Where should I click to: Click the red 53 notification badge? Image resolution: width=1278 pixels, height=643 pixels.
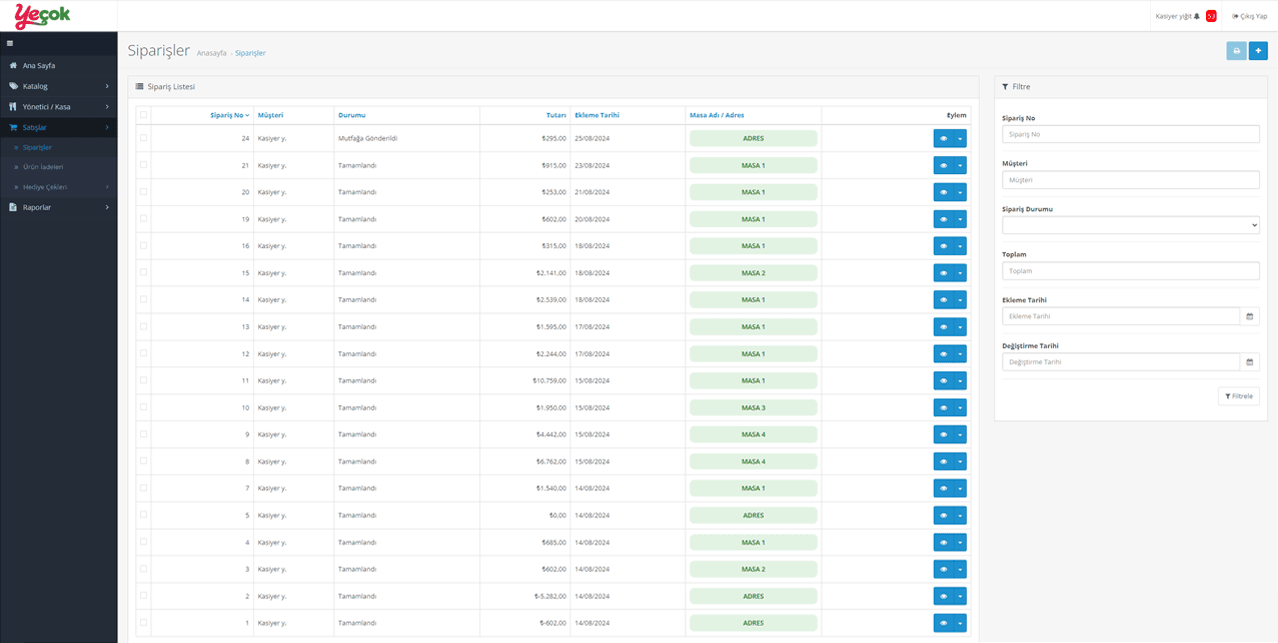click(1211, 16)
